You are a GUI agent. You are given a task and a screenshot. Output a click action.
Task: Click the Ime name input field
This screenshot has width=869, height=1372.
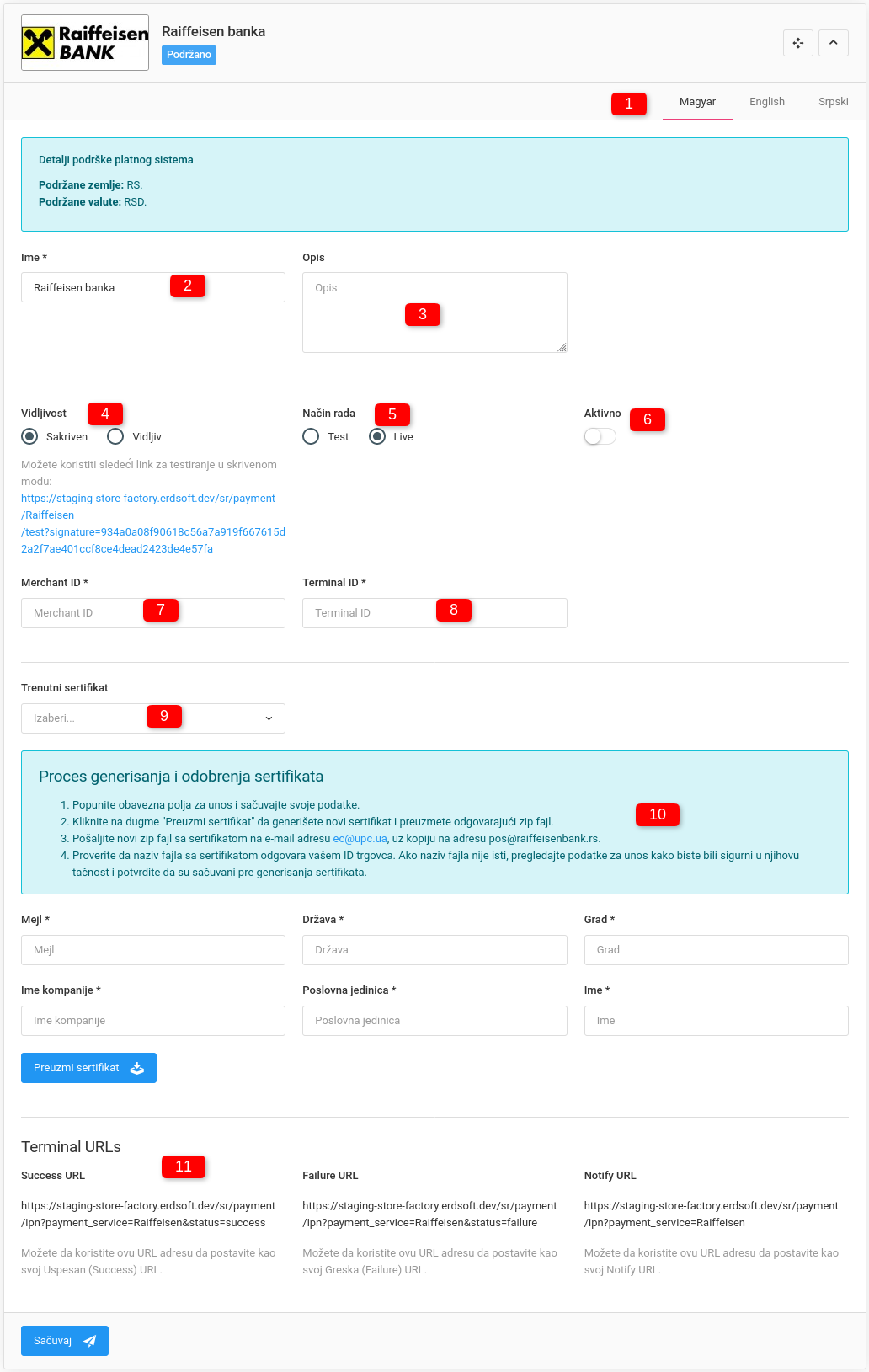coord(153,287)
